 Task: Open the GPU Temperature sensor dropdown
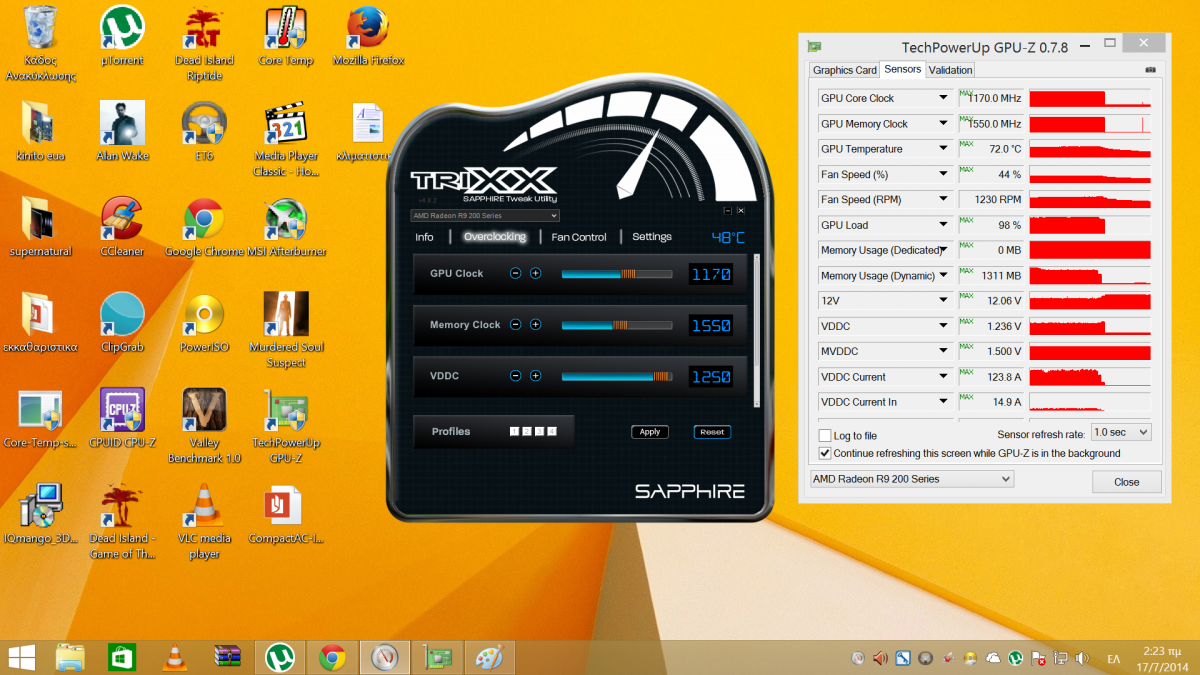pyautogui.click(x=942, y=149)
